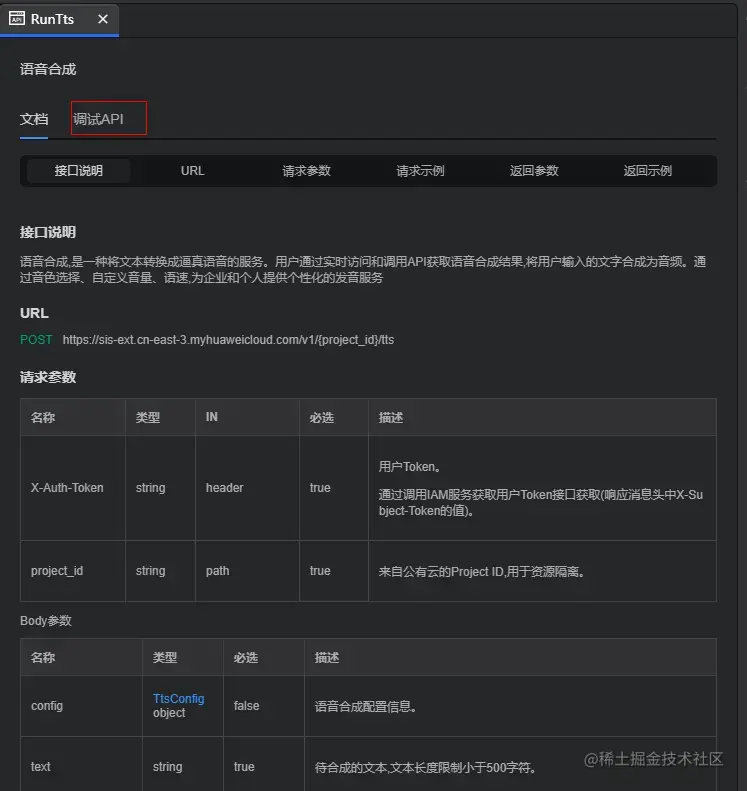747x791 pixels.
Task: Open the 调试API tab
Action: tap(98, 119)
